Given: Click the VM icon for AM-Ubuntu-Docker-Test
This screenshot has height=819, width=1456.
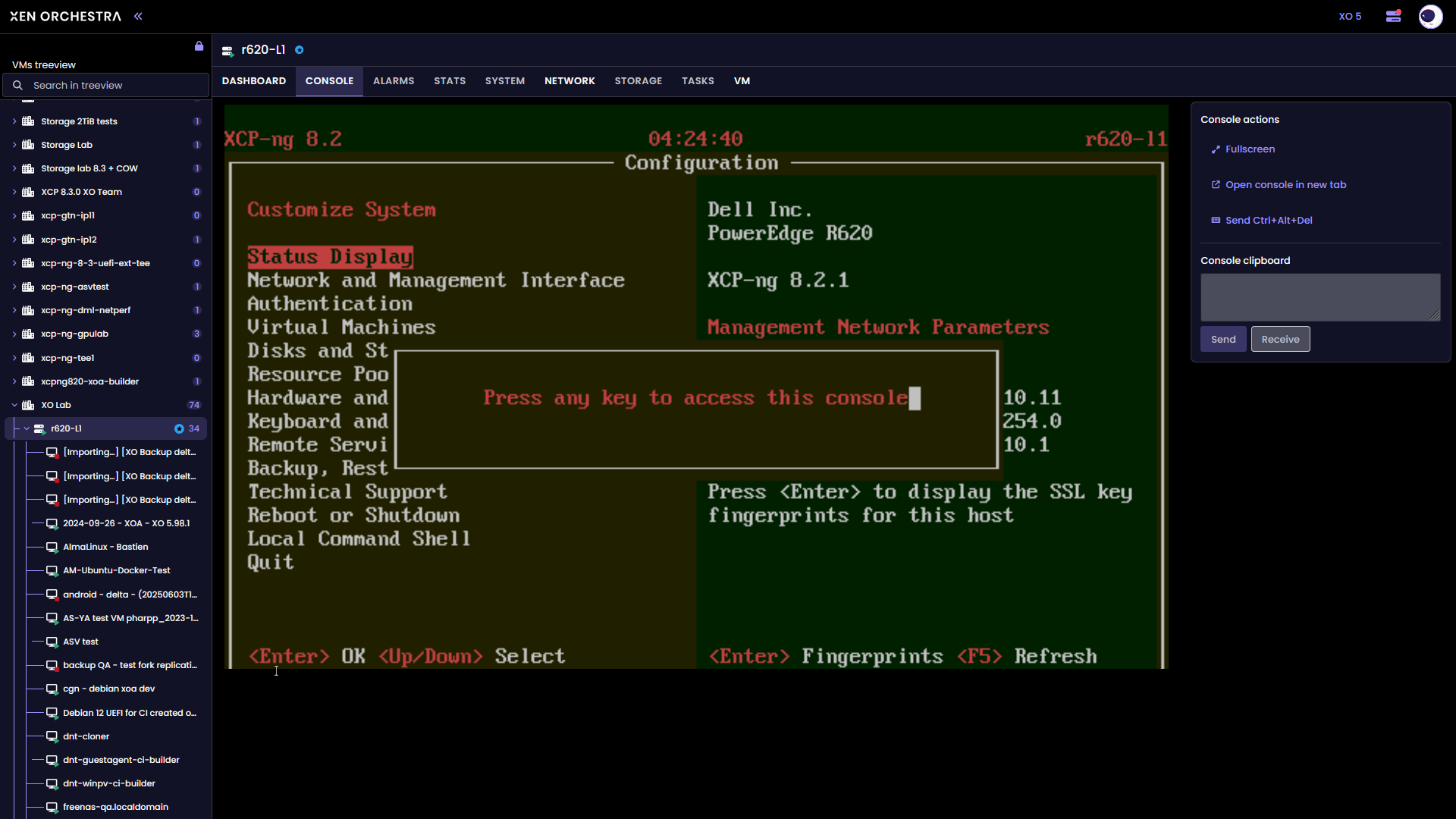Looking at the screenshot, I should point(52,571).
